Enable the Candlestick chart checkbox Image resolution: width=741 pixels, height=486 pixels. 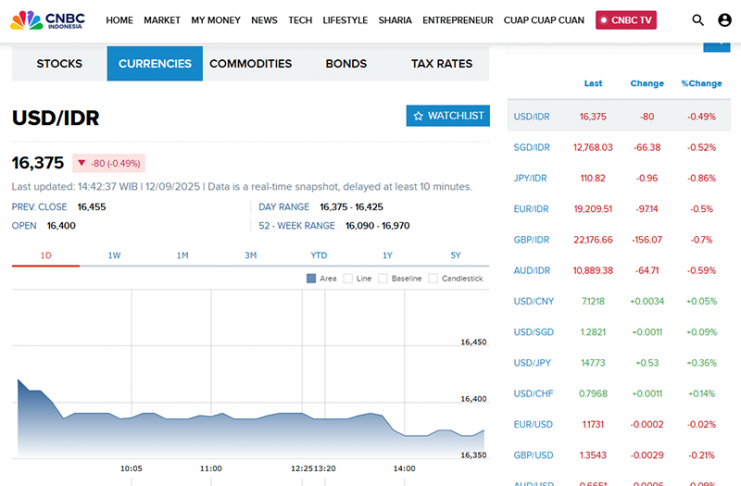click(433, 279)
